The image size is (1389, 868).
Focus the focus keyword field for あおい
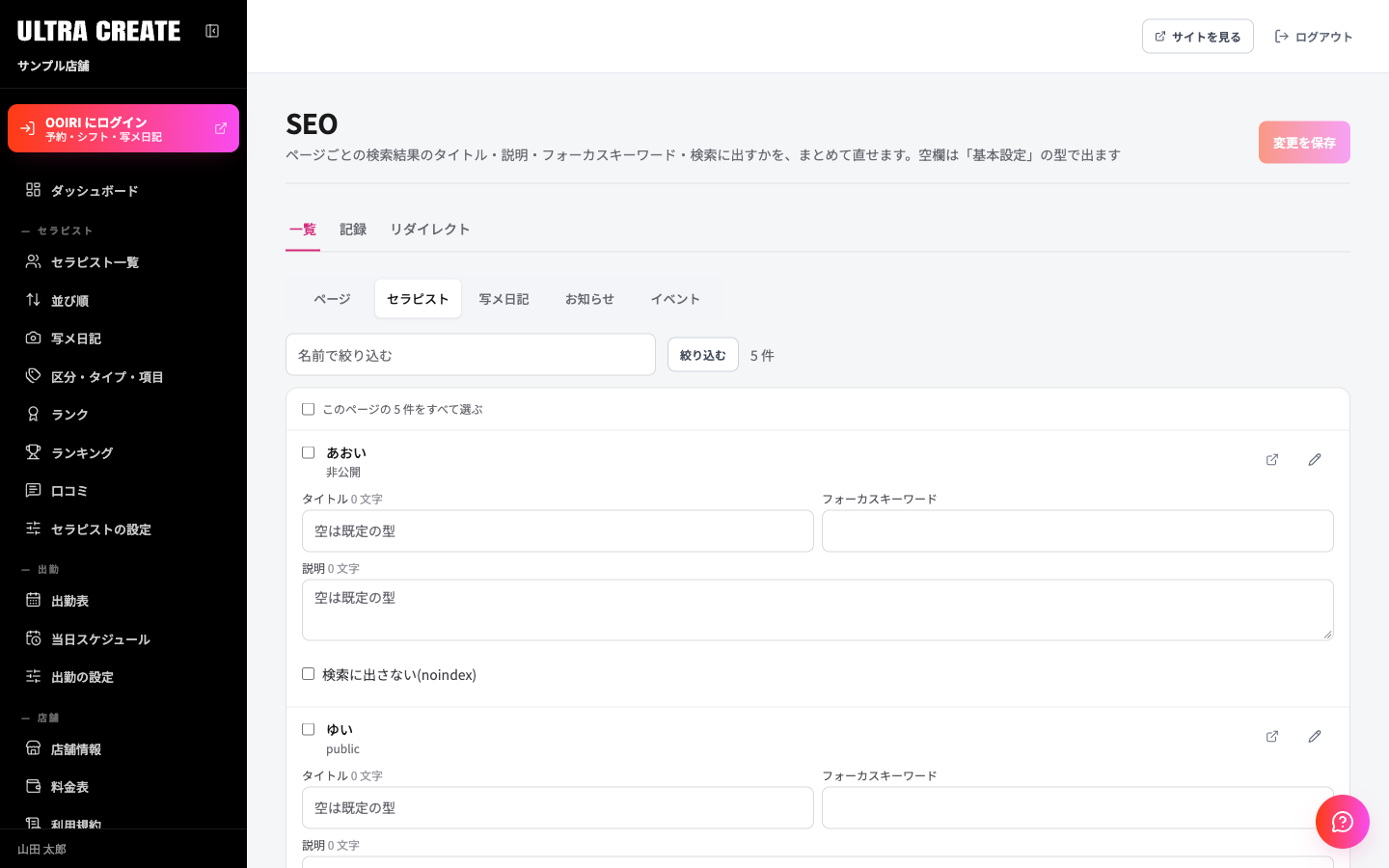[x=1077, y=531]
